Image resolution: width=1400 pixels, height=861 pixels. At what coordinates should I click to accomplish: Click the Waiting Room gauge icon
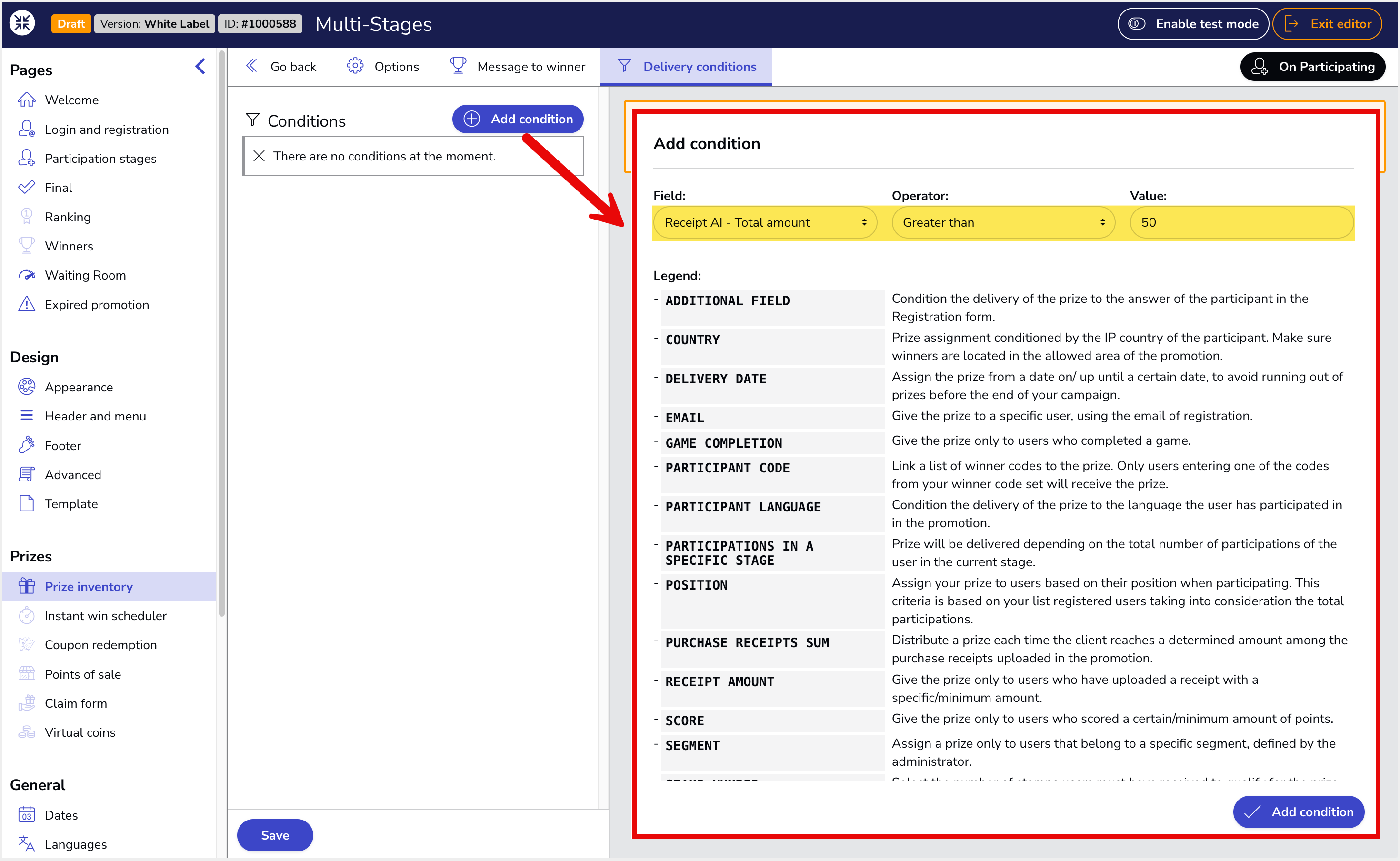point(26,275)
